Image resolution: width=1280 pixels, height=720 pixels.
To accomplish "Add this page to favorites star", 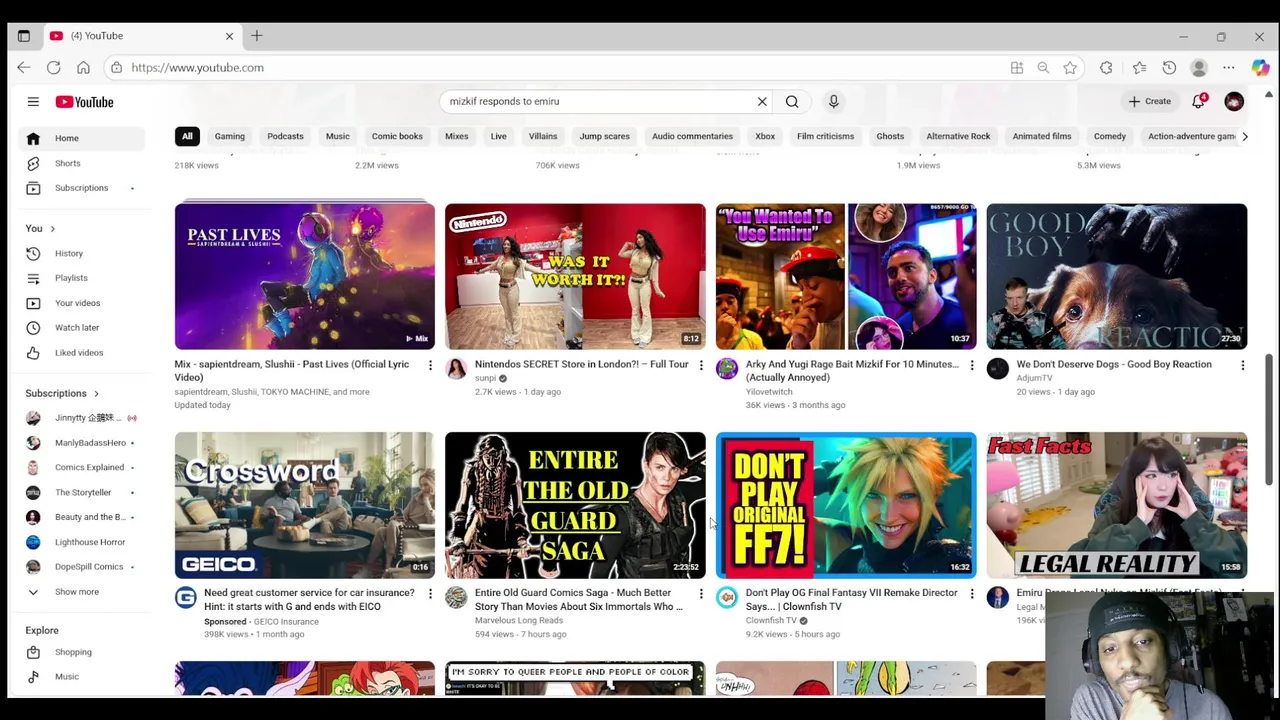I will (x=1070, y=67).
